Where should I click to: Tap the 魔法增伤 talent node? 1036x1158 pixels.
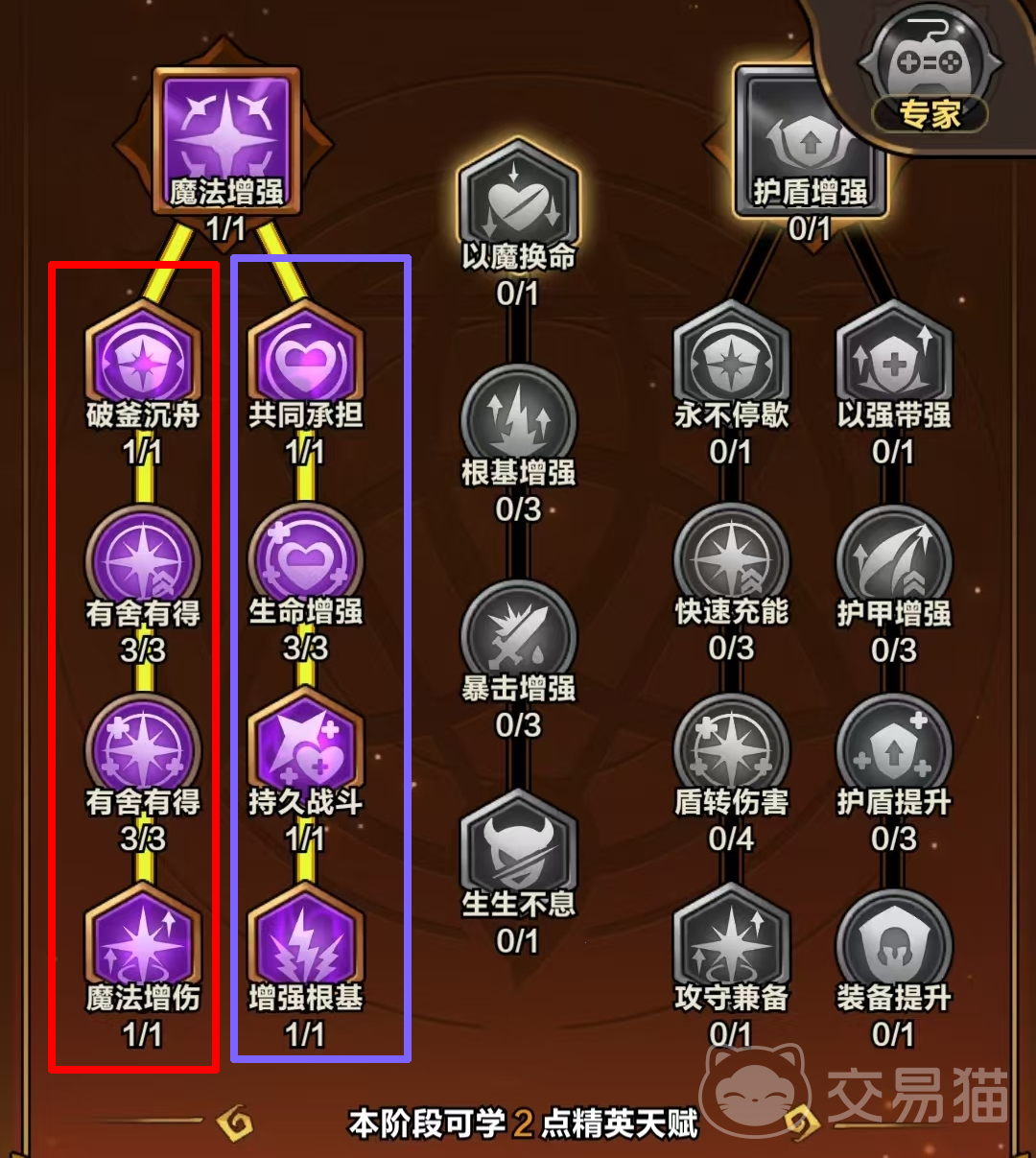(x=143, y=940)
